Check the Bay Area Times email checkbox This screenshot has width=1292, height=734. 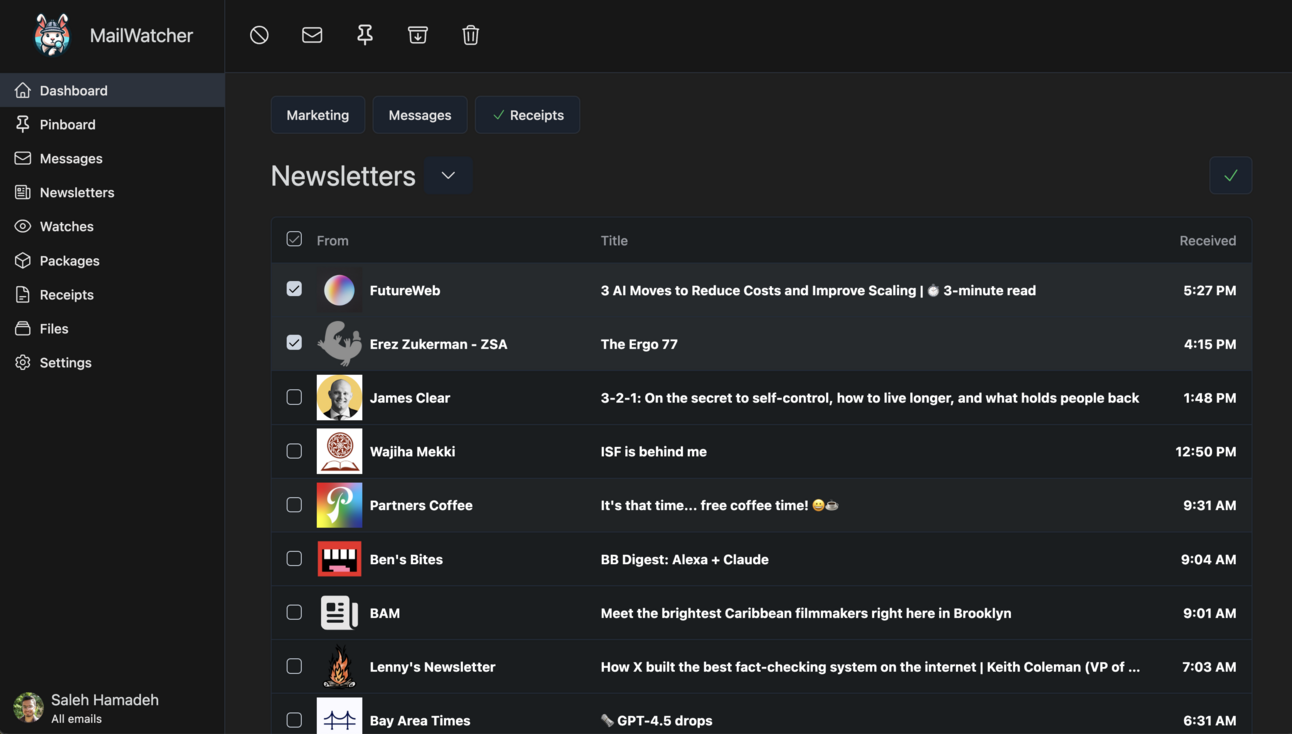click(x=294, y=720)
